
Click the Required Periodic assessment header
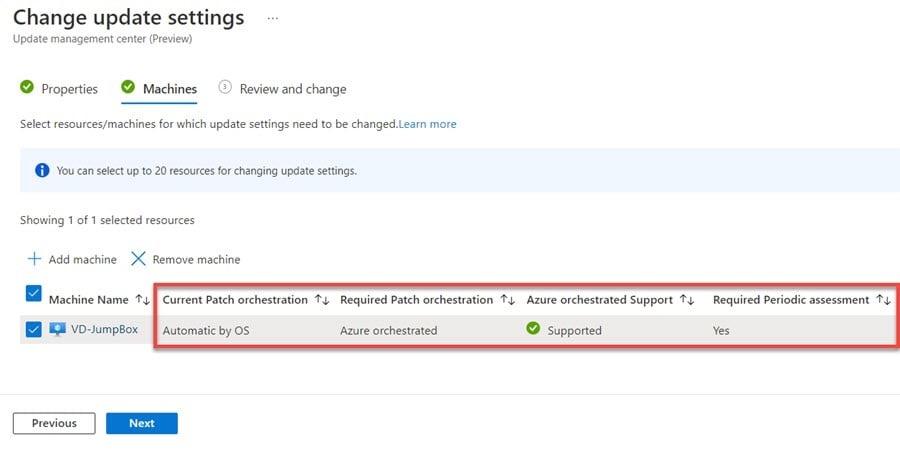(x=791, y=300)
